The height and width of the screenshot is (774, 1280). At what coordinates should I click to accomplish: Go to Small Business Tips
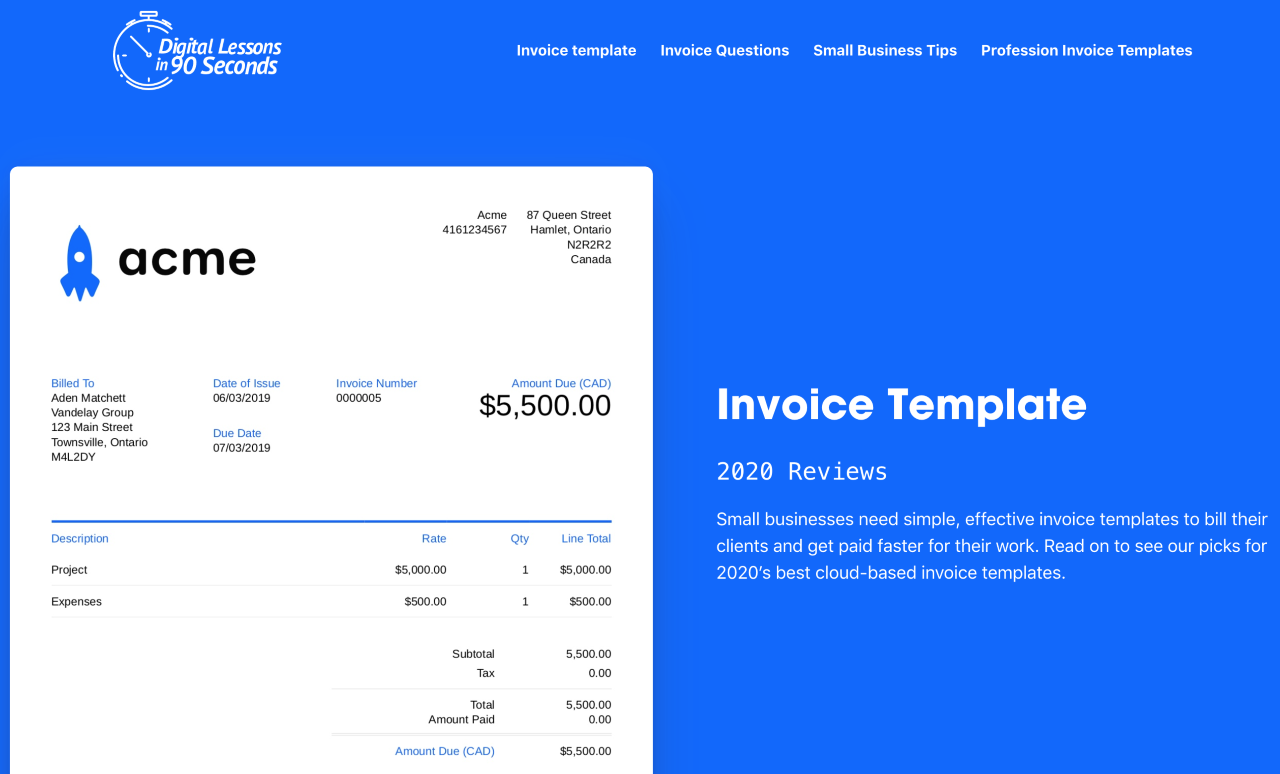pyautogui.click(x=885, y=50)
